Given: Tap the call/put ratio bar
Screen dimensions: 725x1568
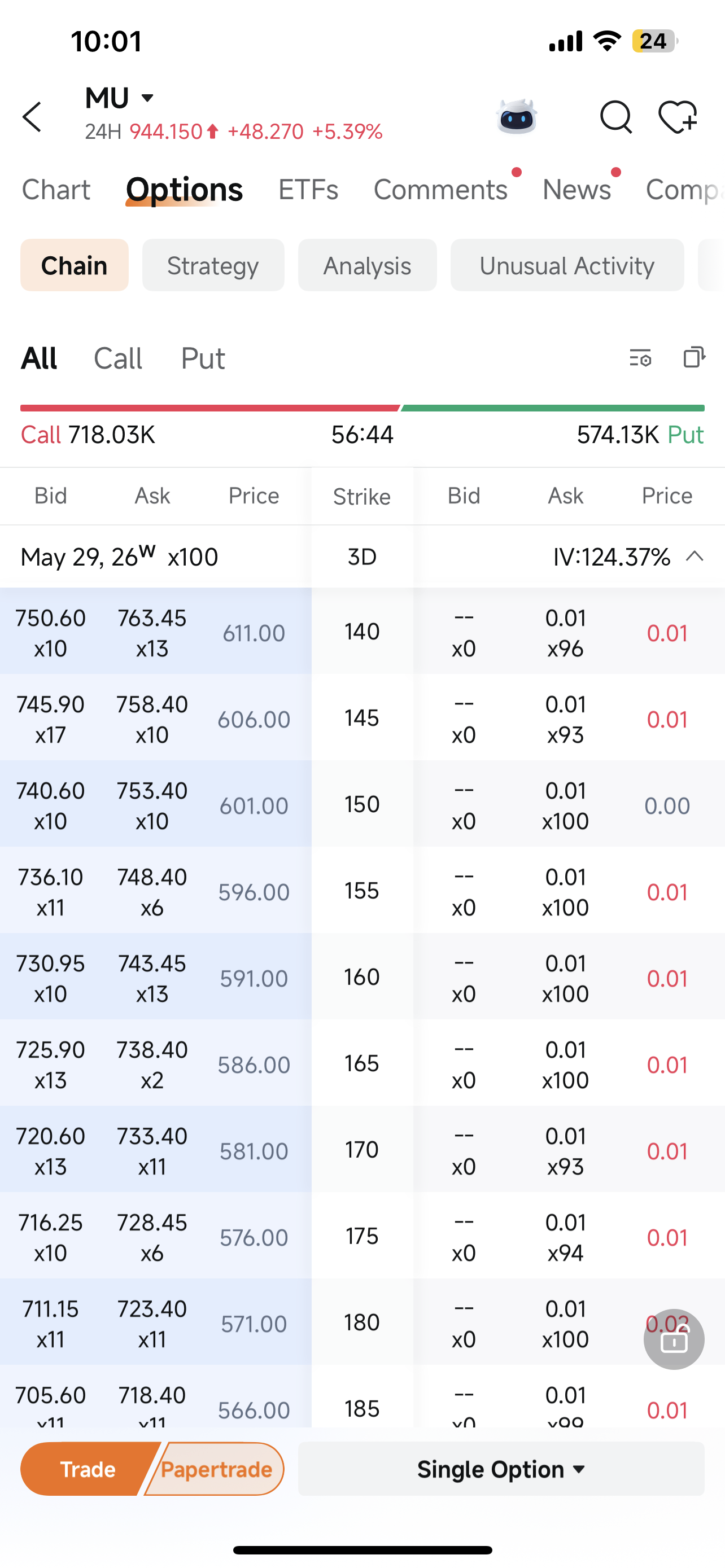Looking at the screenshot, I should click(x=362, y=408).
